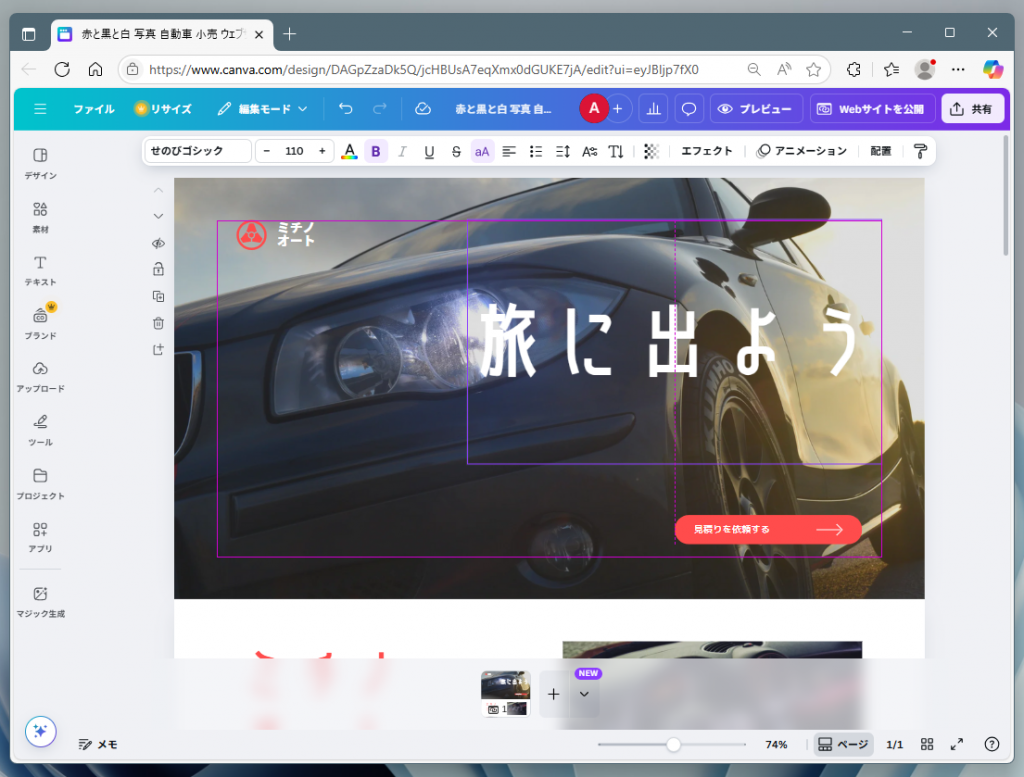Open the テキスト (Text) panel
Viewport: 1024px width, 777px height.
point(39,271)
